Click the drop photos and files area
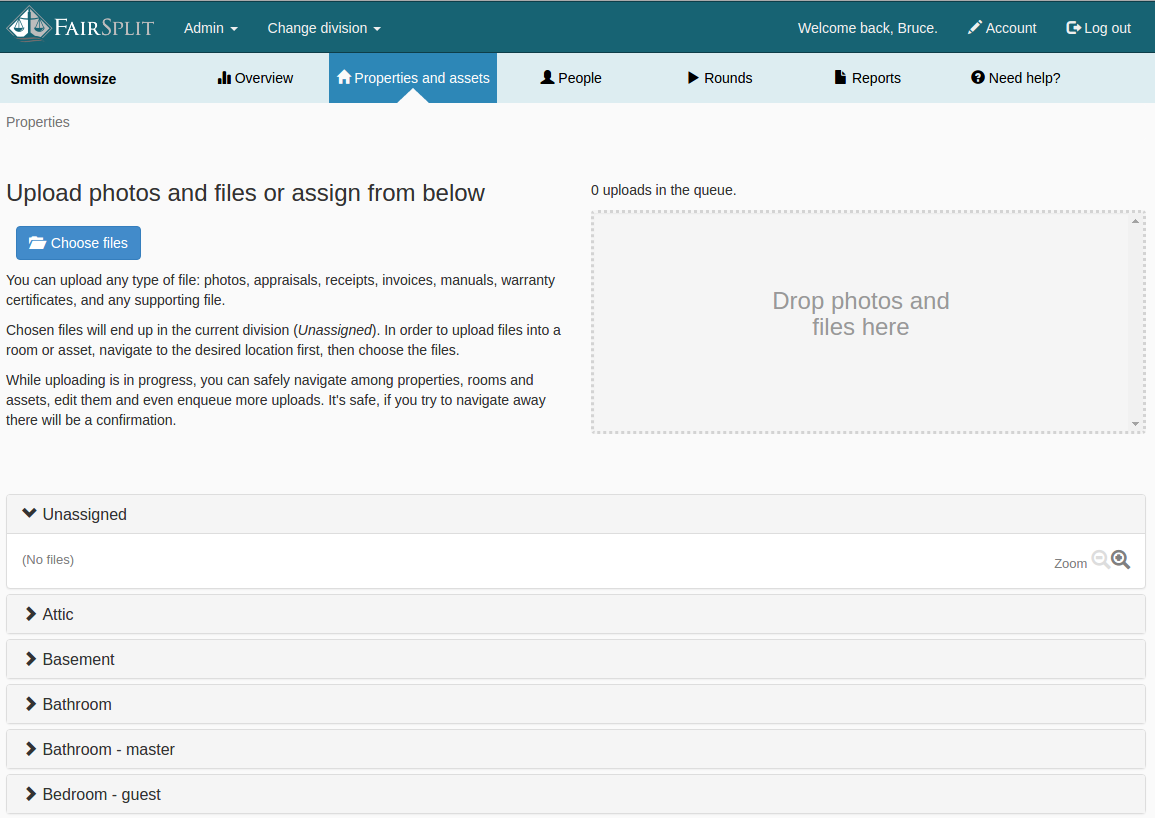Screen dimensions: 1155x818 [860, 322]
